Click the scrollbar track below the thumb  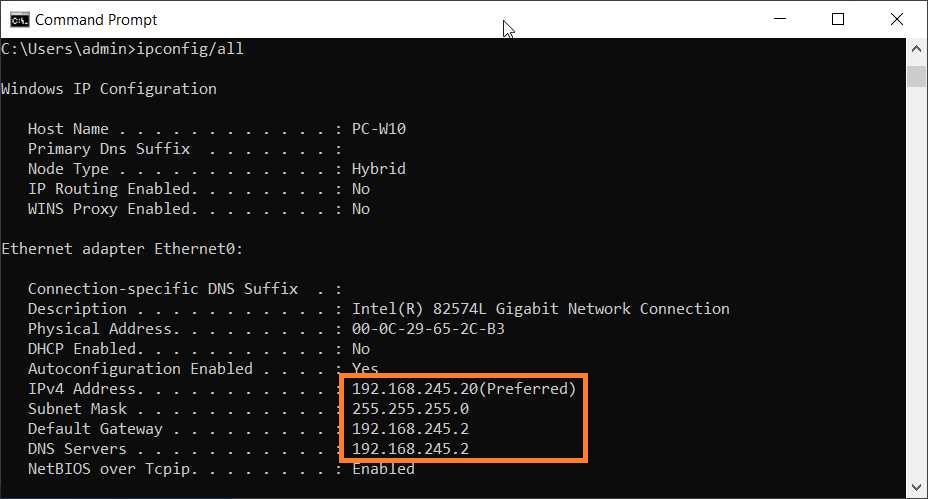pos(916,300)
